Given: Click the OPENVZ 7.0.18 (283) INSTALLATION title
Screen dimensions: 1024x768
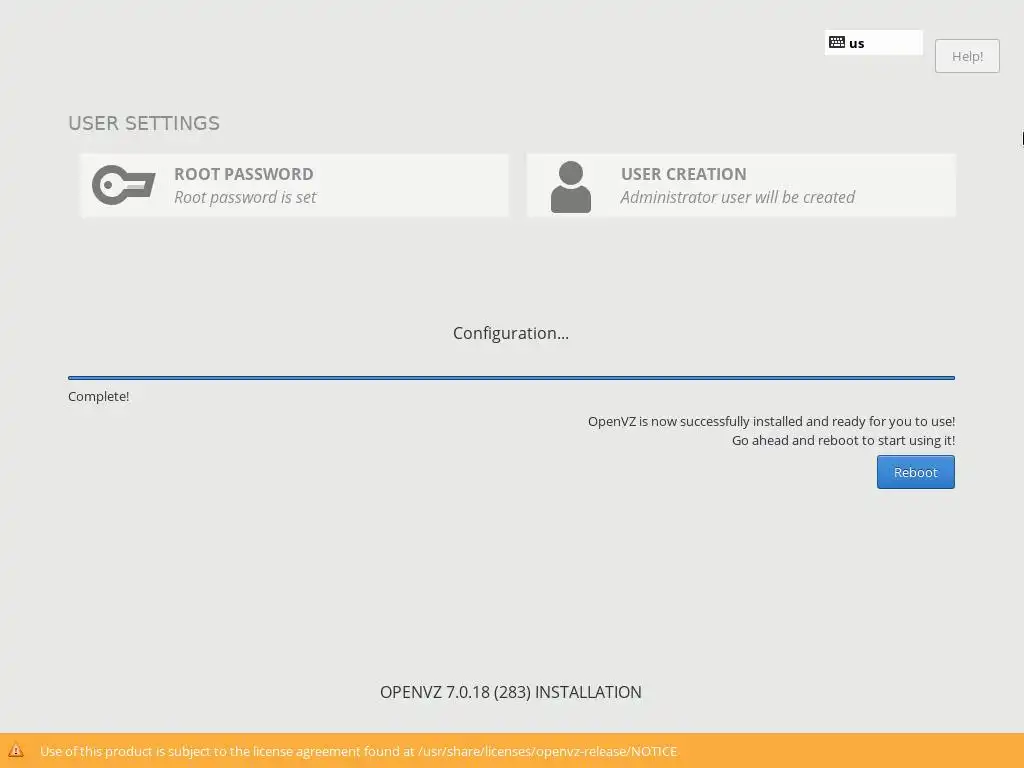Looking at the screenshot, I should pyautogui.click(x=511, y=692).
